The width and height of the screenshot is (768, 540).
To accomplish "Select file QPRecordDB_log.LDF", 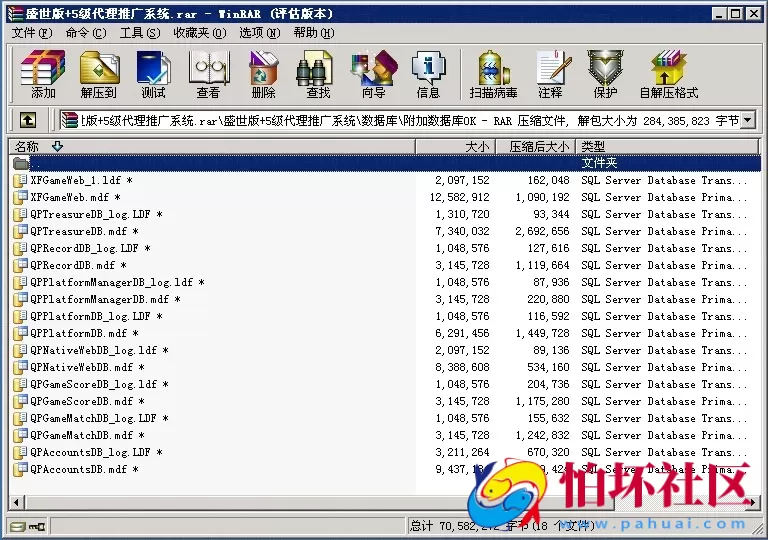I will click(x=385, y=248).
